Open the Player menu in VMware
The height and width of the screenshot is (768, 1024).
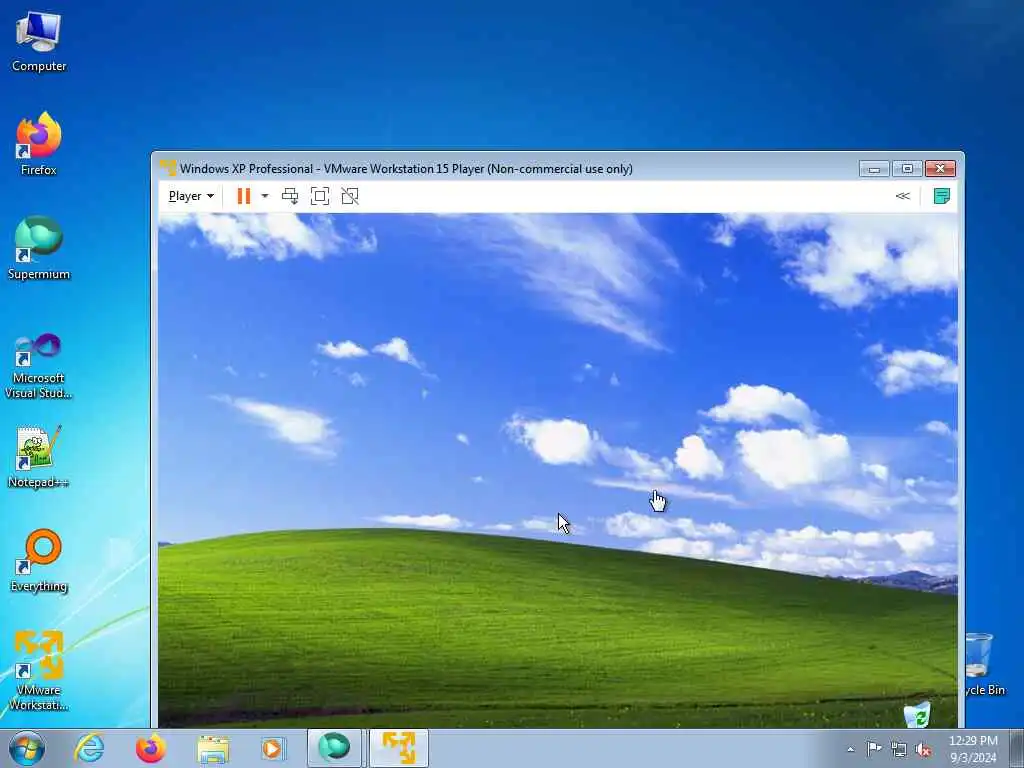191,196
